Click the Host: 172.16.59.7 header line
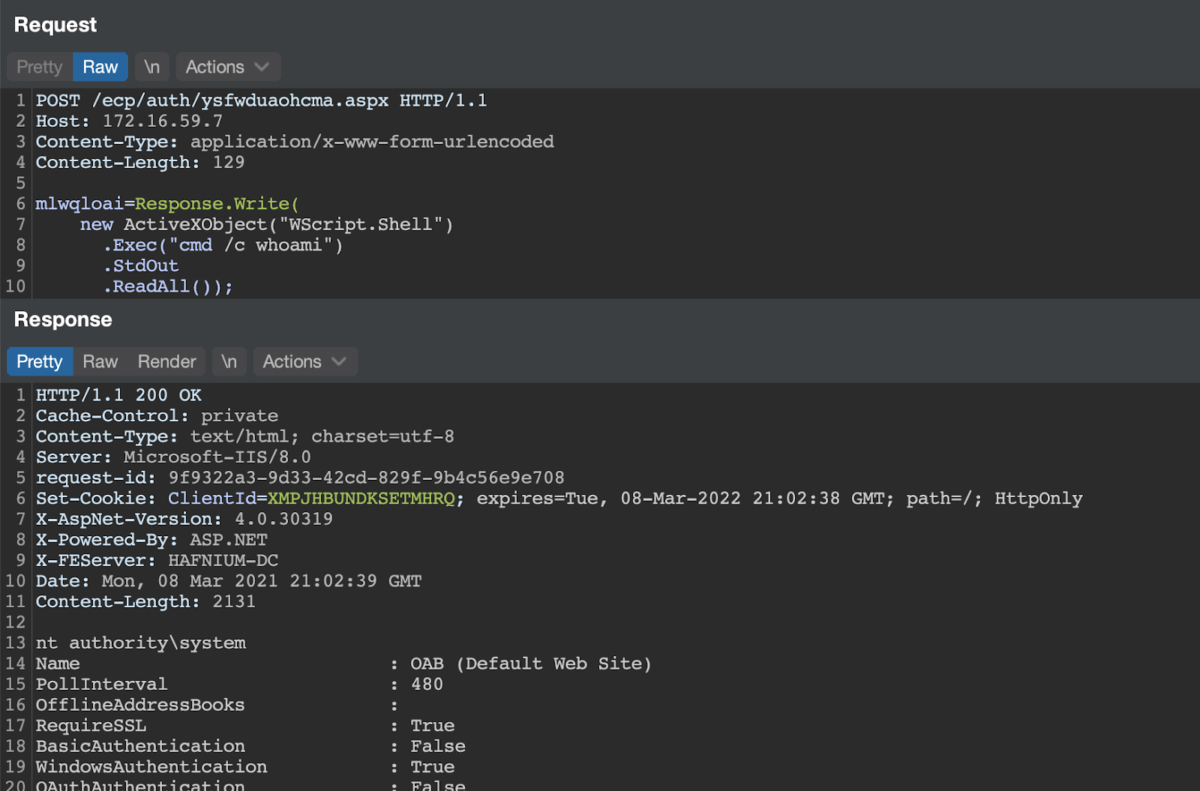1200x791 pixels. click(x=129, y=121)
